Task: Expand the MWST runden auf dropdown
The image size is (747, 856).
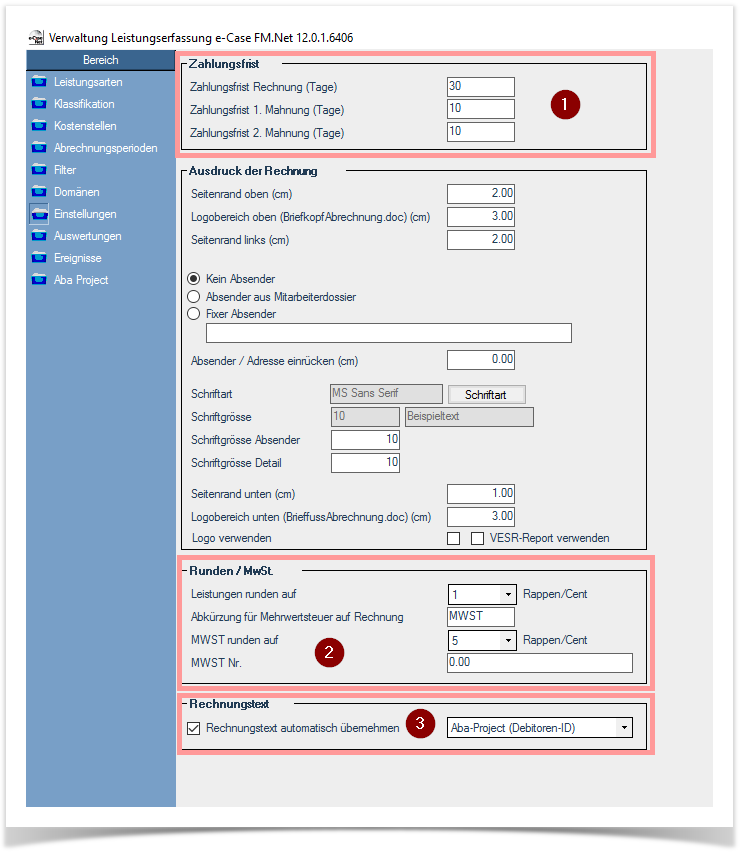Action: [508, 640]
